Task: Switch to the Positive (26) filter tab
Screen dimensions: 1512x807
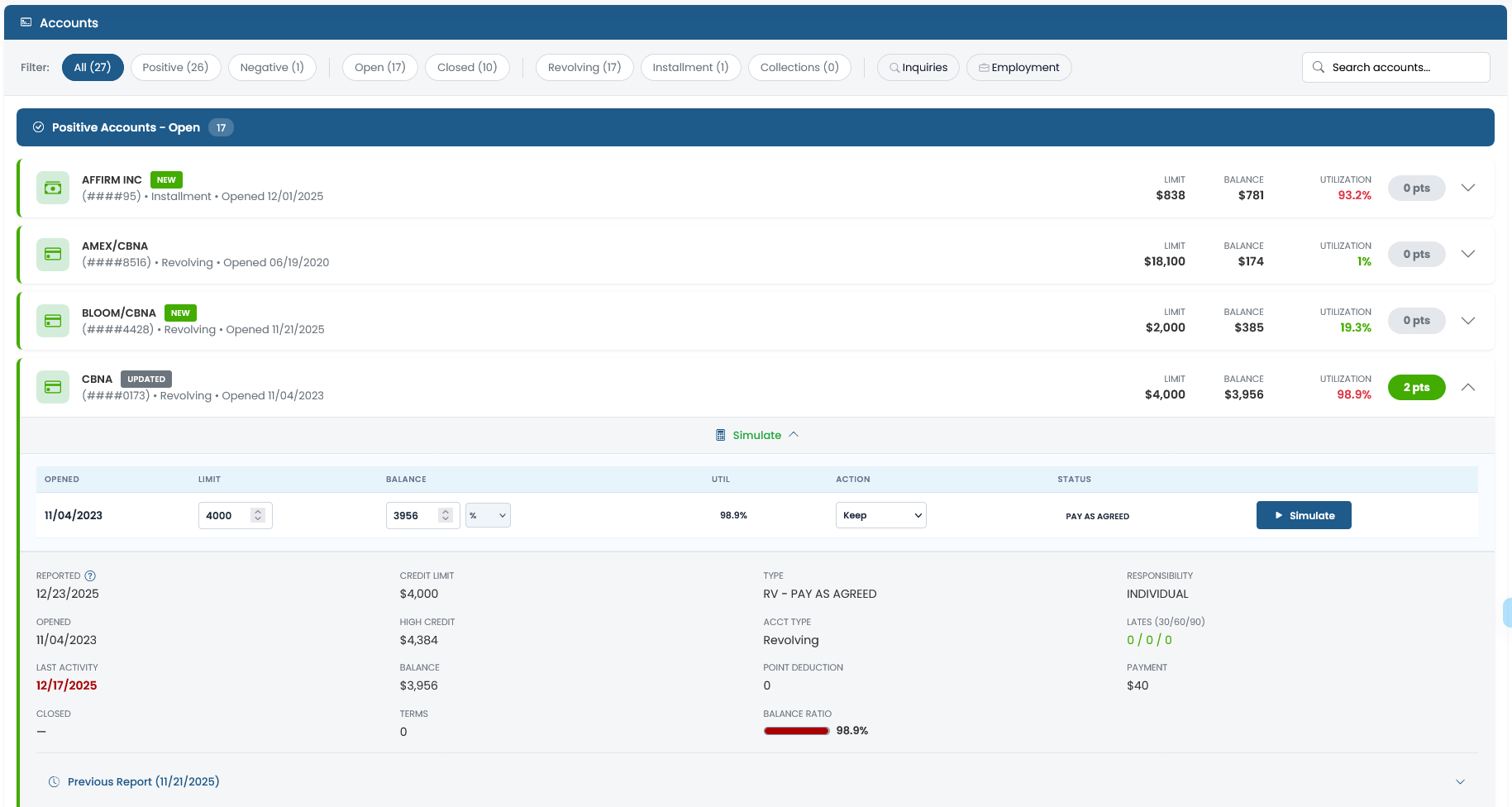Action: coord(175,67)
